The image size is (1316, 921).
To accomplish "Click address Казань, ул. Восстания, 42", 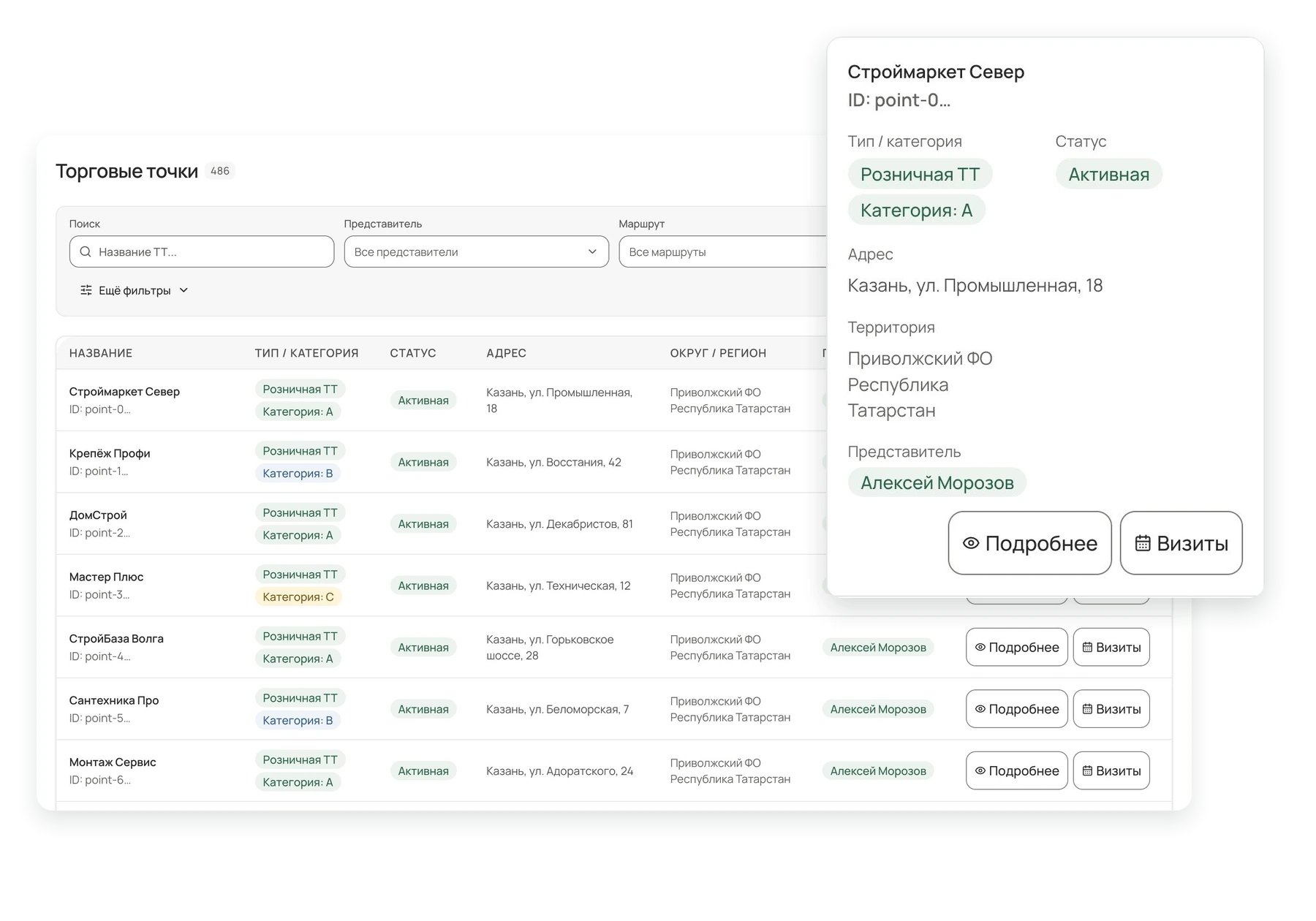I will point(553,462).
